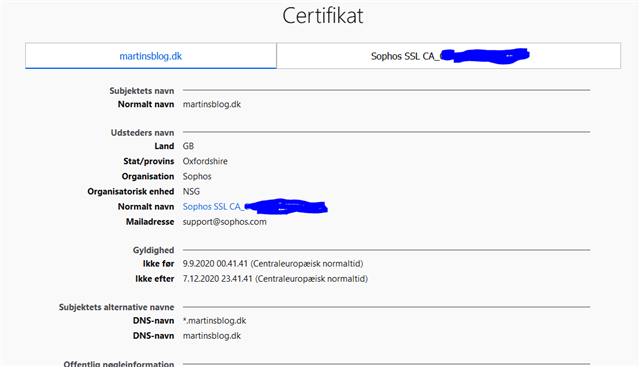This screenshot has width=640, height=367.
Task: Select the Certifikat page heading
Action: tap(322, 16)
